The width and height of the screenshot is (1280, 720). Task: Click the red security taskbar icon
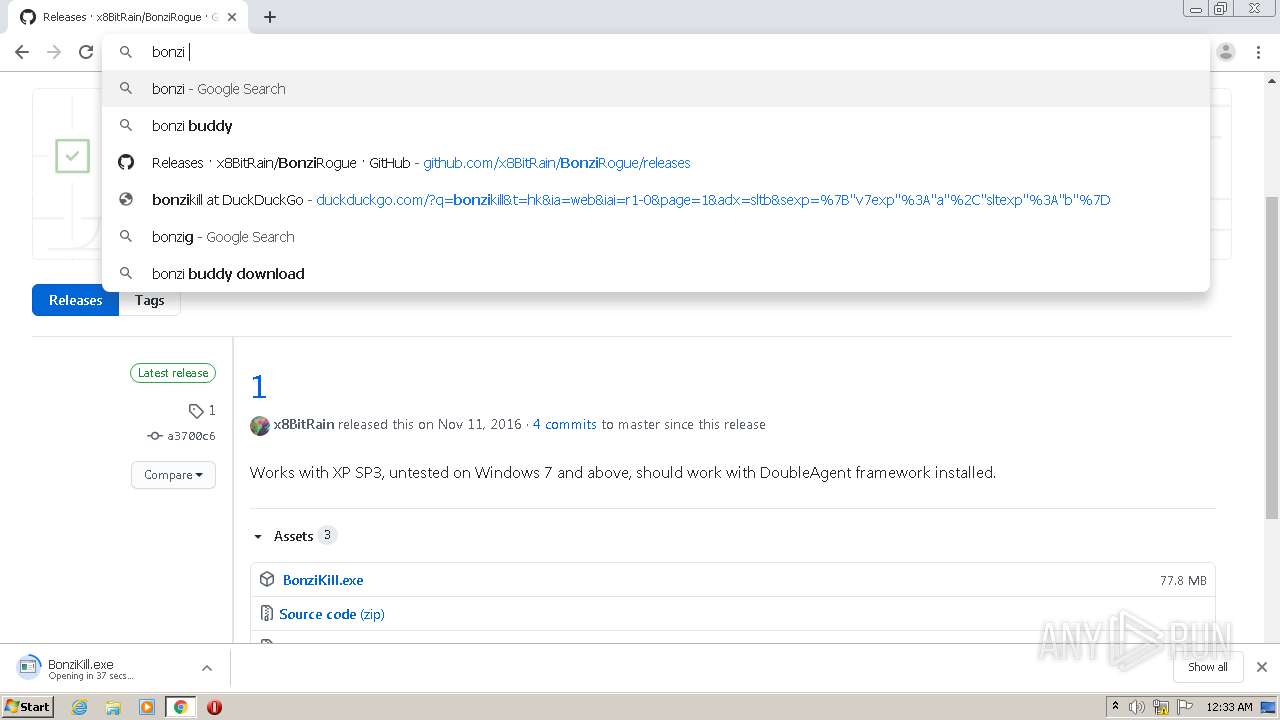[214, 707]
